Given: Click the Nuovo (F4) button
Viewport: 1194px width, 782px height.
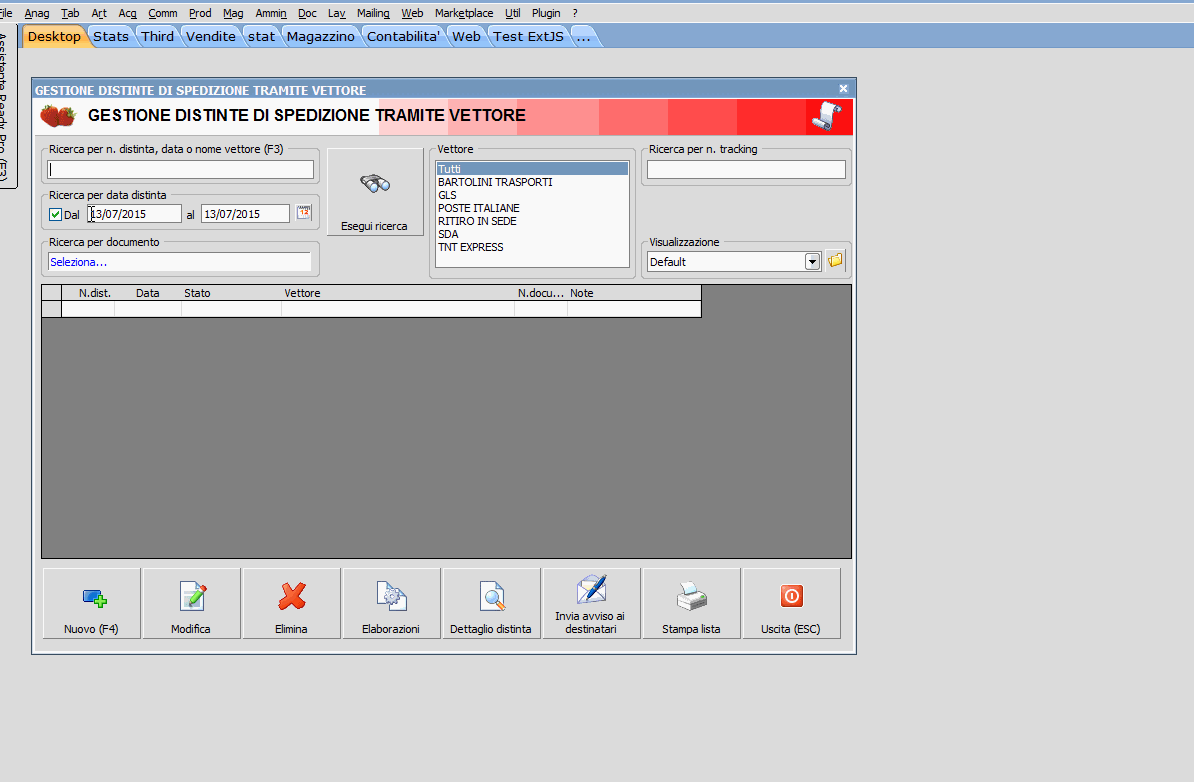Looking at the screenshot, I should pos(91,603).
